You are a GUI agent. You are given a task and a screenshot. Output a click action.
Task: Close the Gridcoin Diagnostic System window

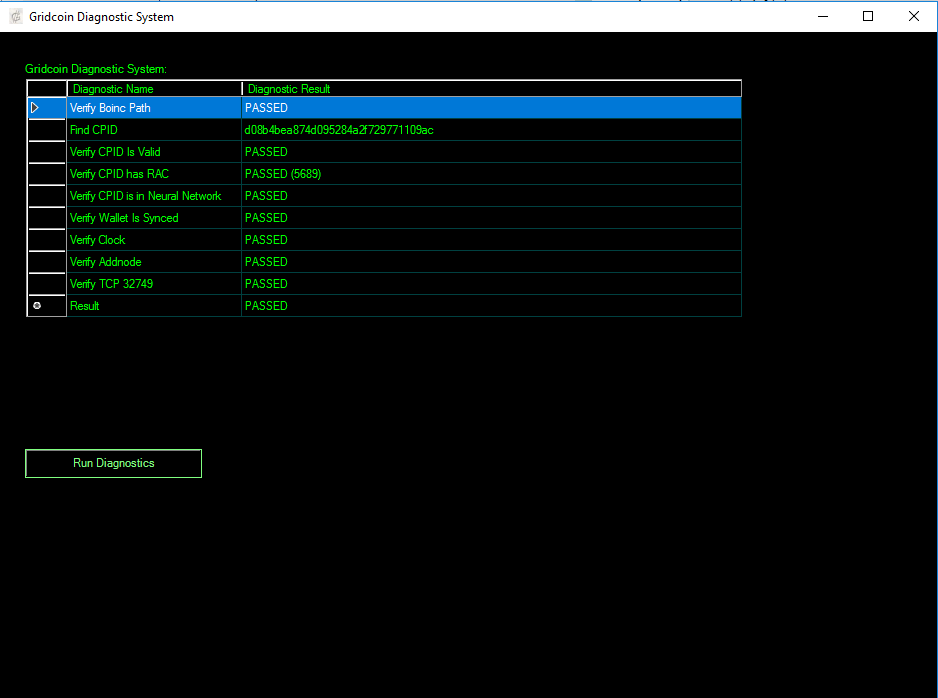[x=913, y=17]
